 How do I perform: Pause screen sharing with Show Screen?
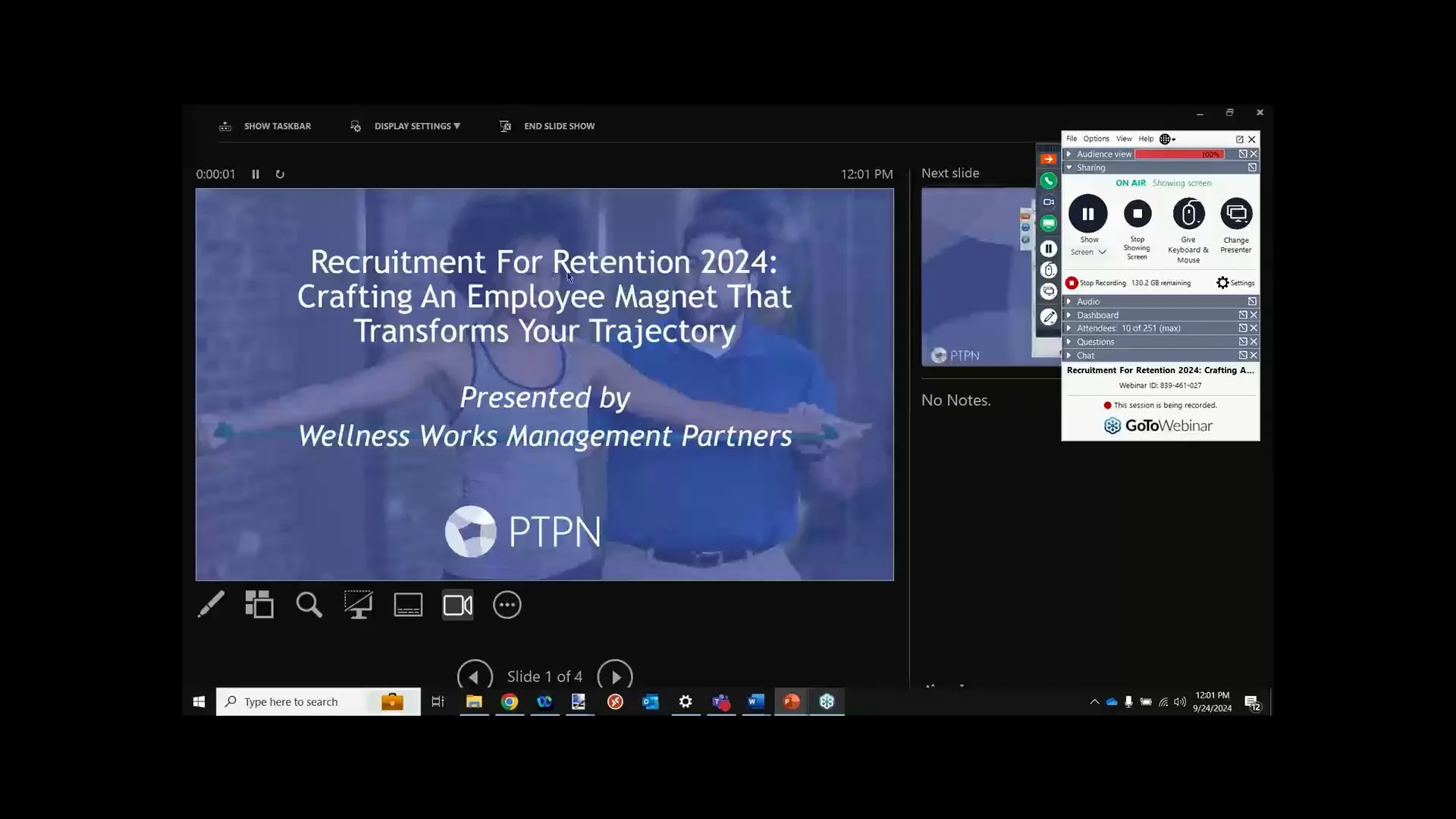1087,215
